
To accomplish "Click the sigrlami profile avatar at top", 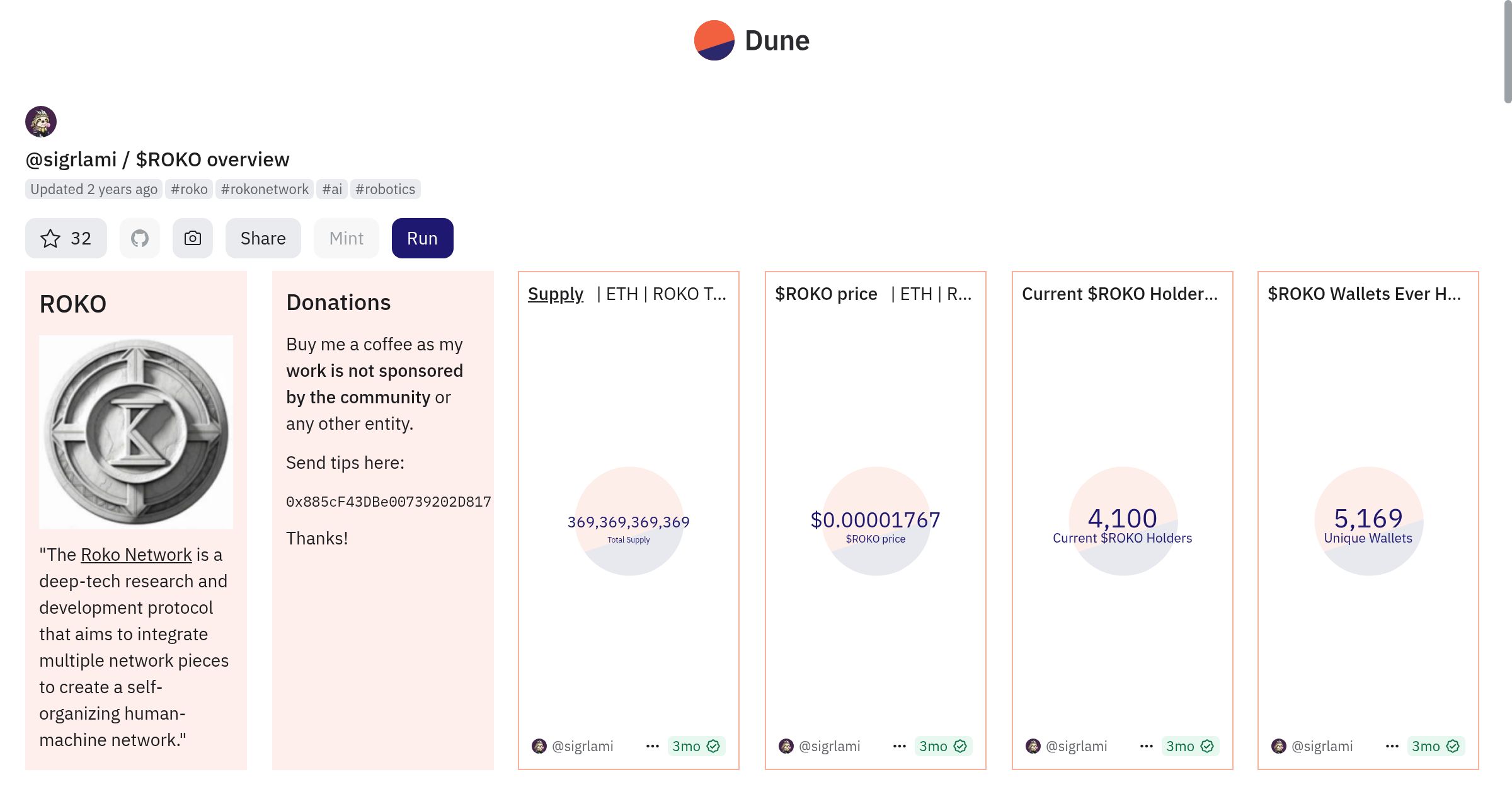I will pos(41,122).
